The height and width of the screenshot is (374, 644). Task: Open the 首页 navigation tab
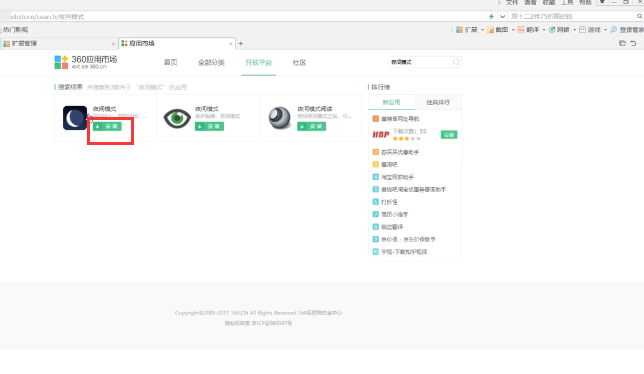[x=170, y=62]
